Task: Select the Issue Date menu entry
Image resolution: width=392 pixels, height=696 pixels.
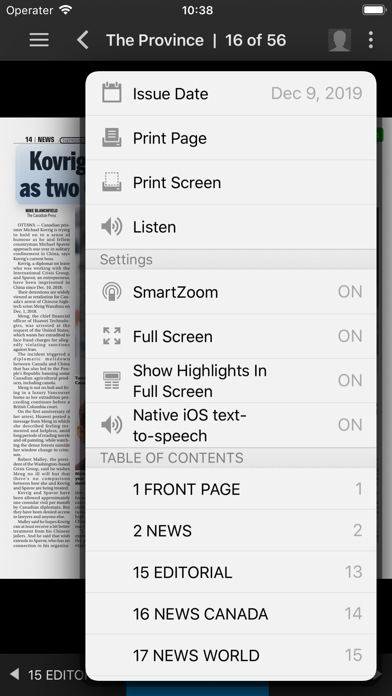Action: coord(231,94)
